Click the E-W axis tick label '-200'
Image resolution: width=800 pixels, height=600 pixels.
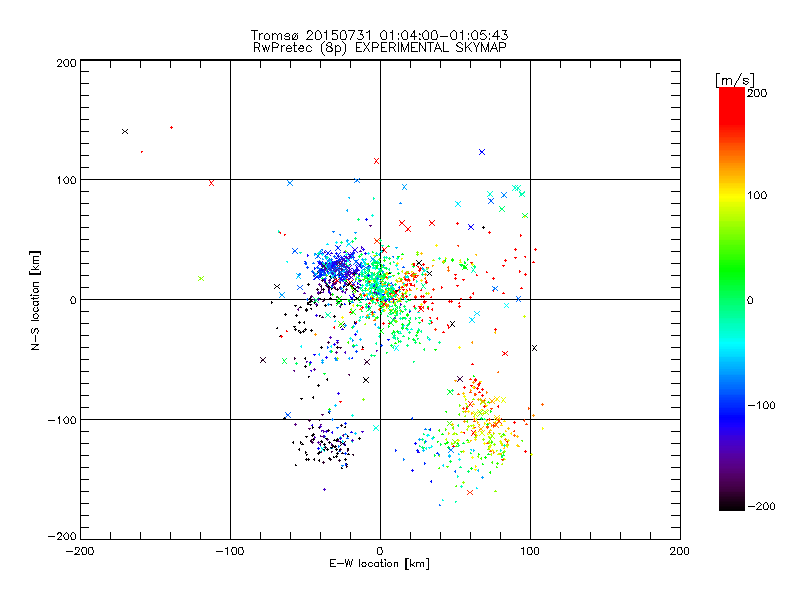80,551
